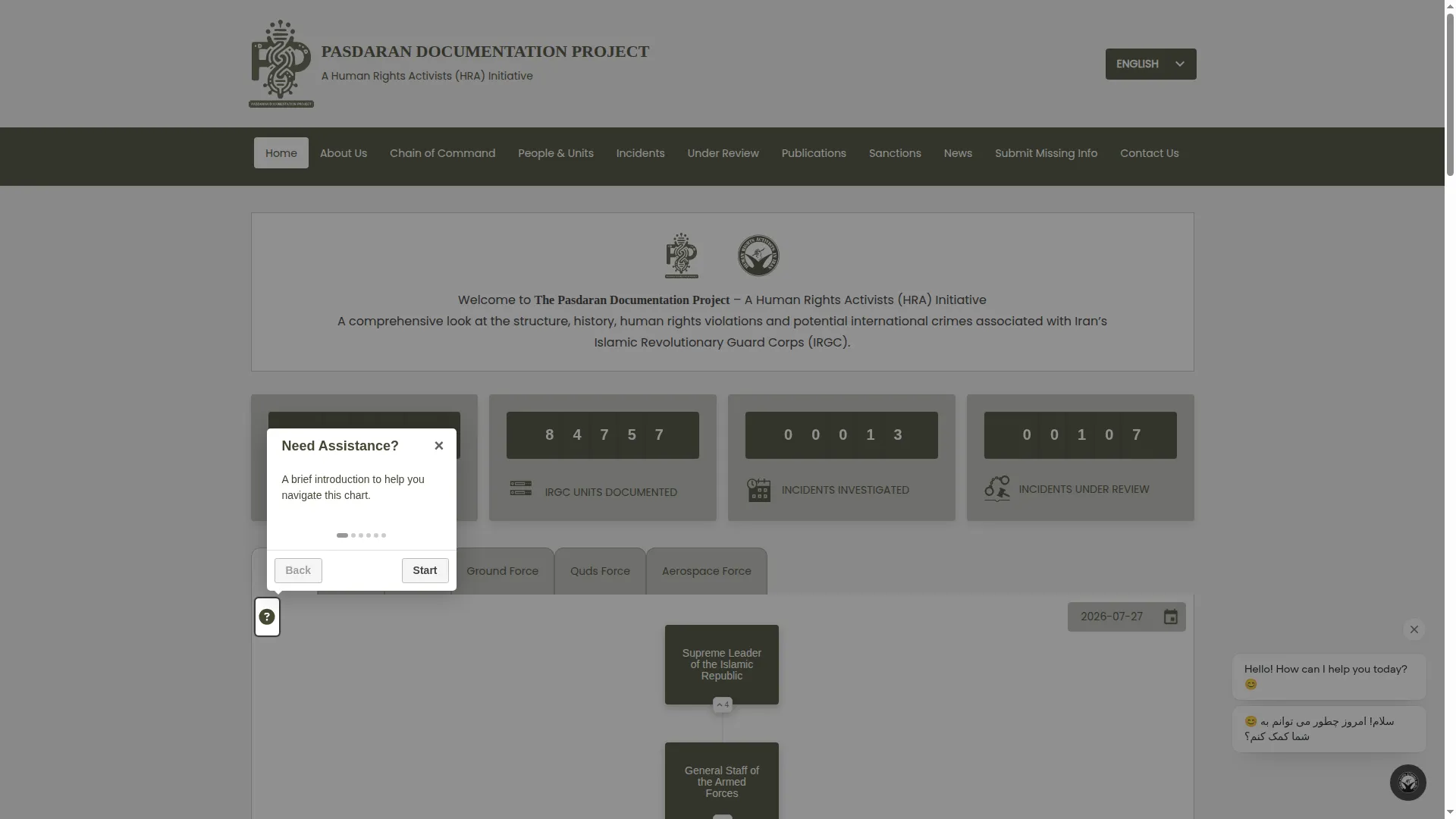The height and width of the screenshot is (819, 1456).
Task: Click the Pasdaran Documentation Project header logo
Action: (x=281, y=64)
